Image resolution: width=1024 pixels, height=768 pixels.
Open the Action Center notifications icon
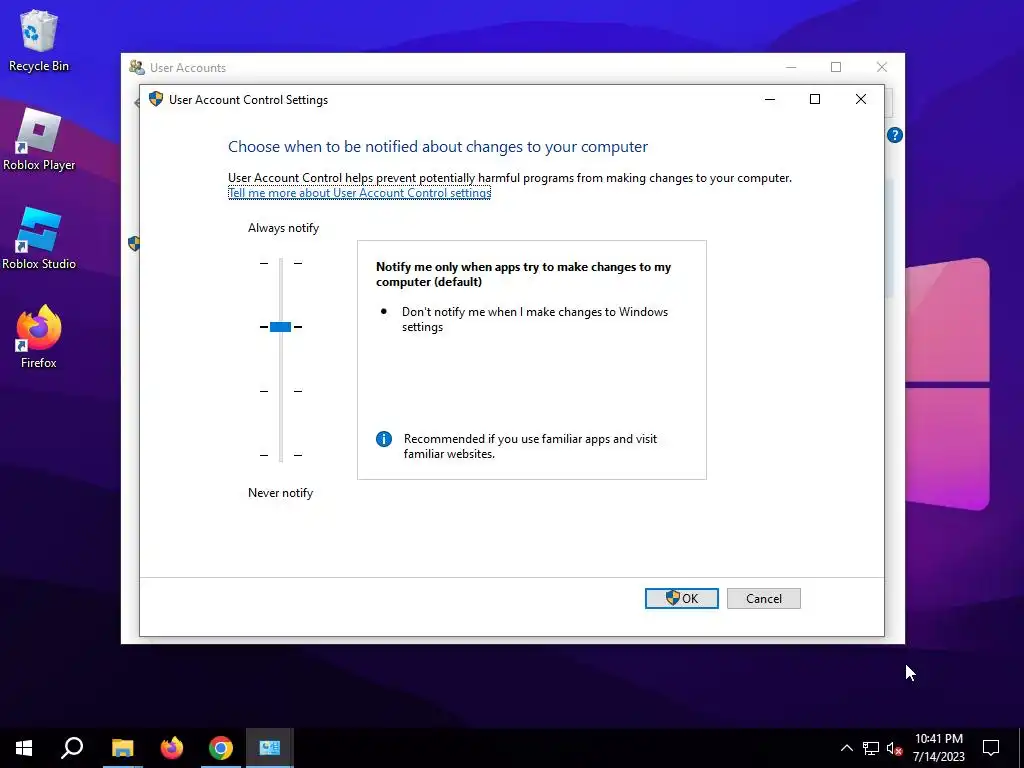991,748
